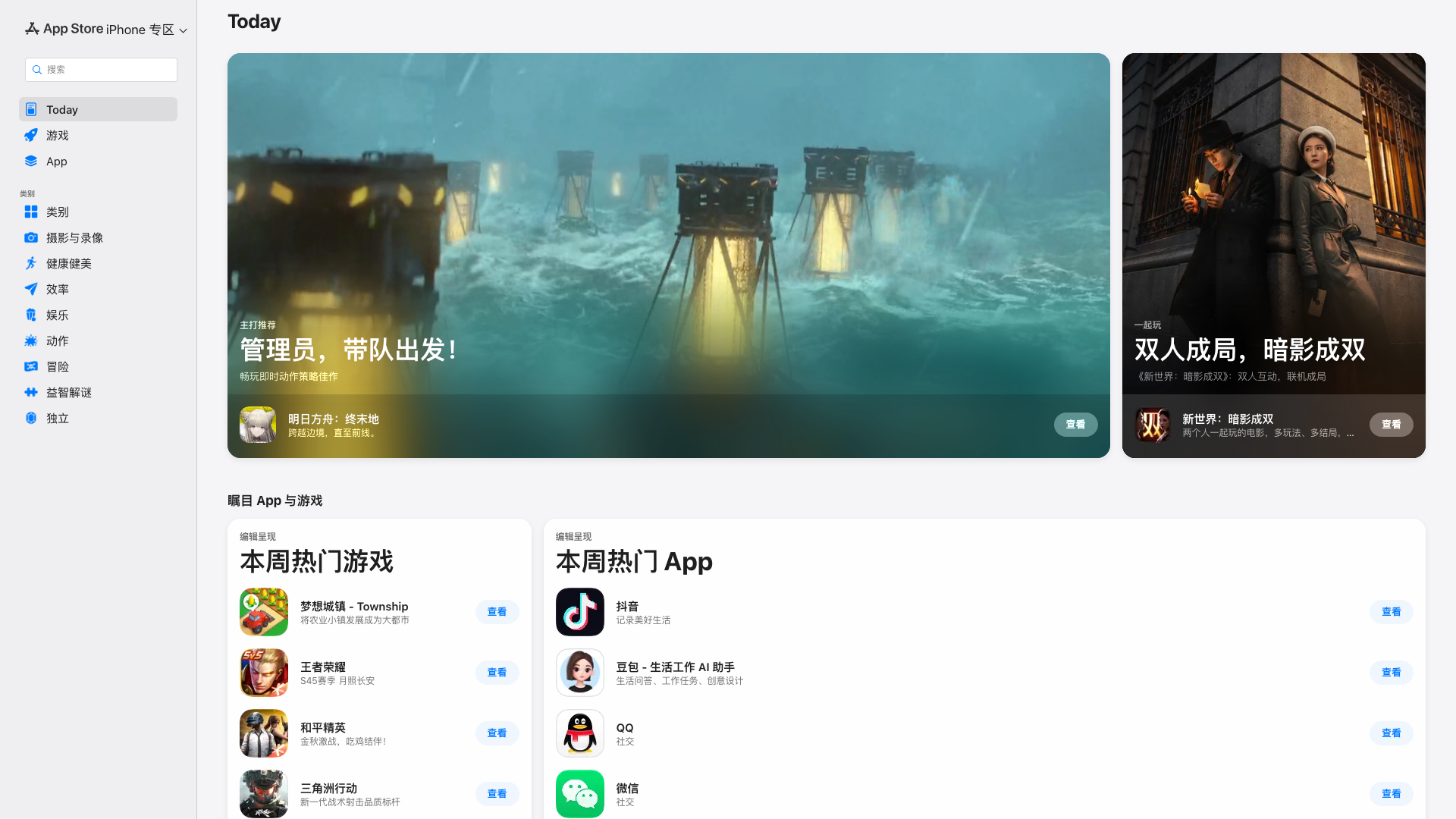1456x819 pixels.
Task: Click the 梦想城镇 Township app icon
Action: click(264, 613)
